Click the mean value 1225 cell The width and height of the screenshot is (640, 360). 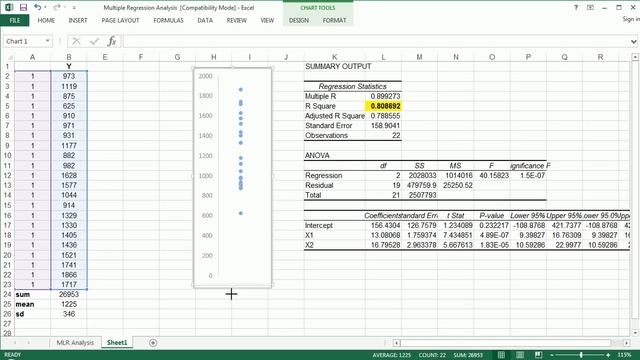click(x=69, y=304)
